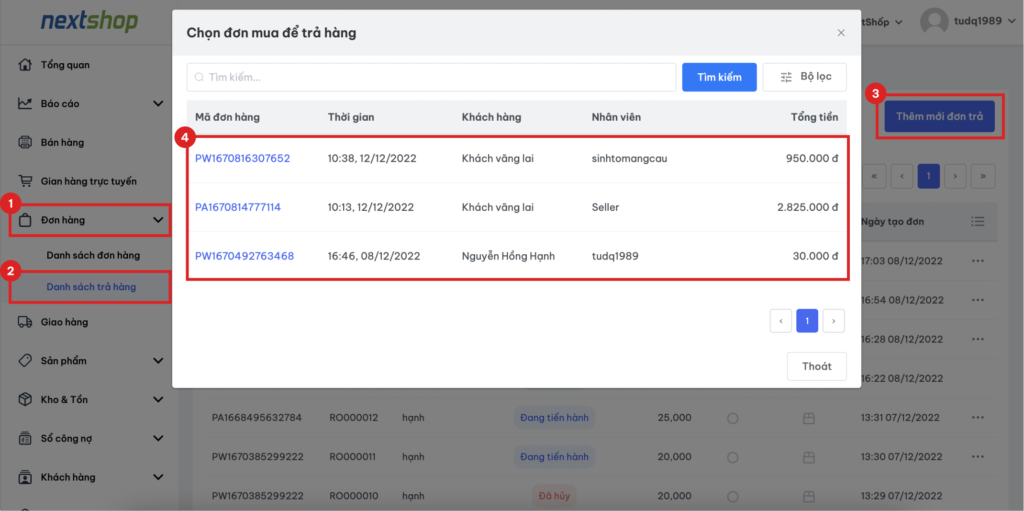Click the Giao hàng truck icon
Image resolution: width=1024 pixels, height=511 pixels.
click(26, 322)
